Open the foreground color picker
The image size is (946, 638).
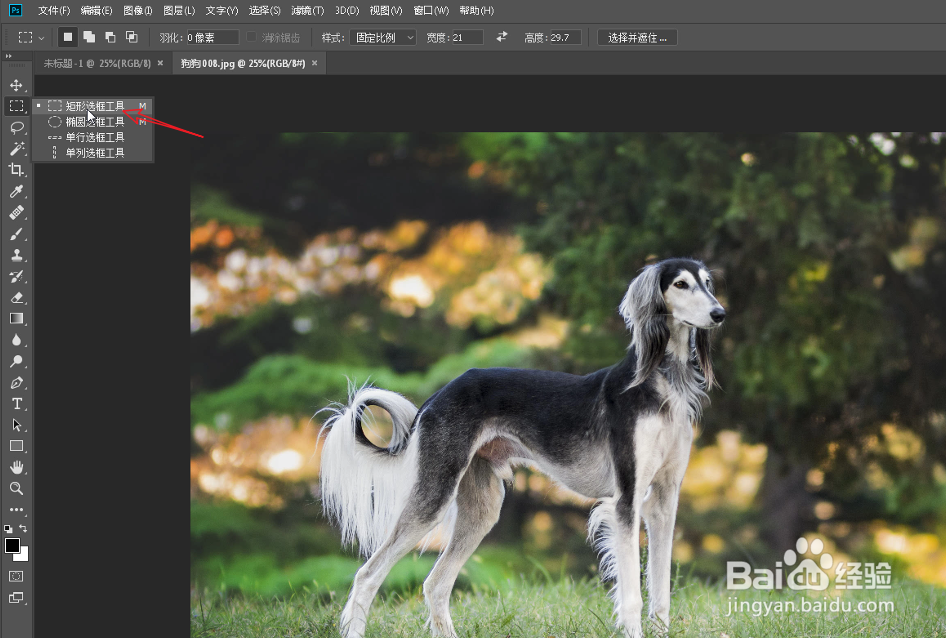pos(11,545)
